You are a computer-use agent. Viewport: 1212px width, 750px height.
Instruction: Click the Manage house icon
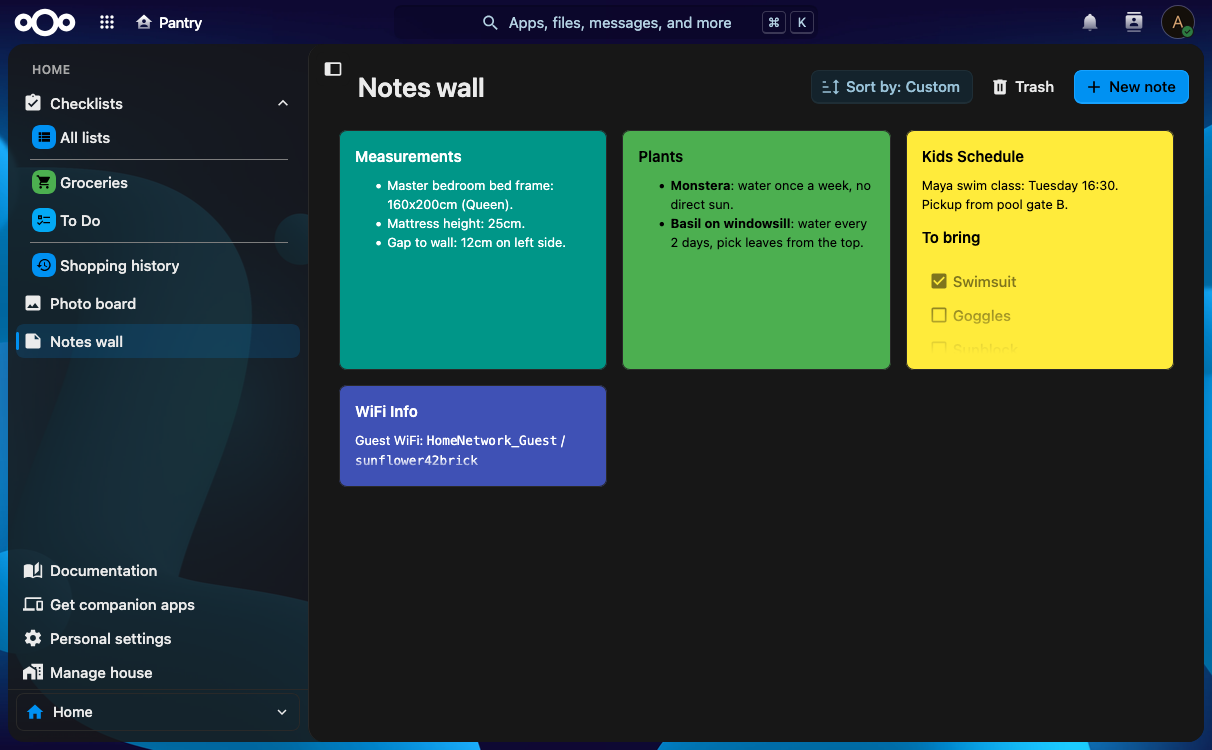pos(33,673)
